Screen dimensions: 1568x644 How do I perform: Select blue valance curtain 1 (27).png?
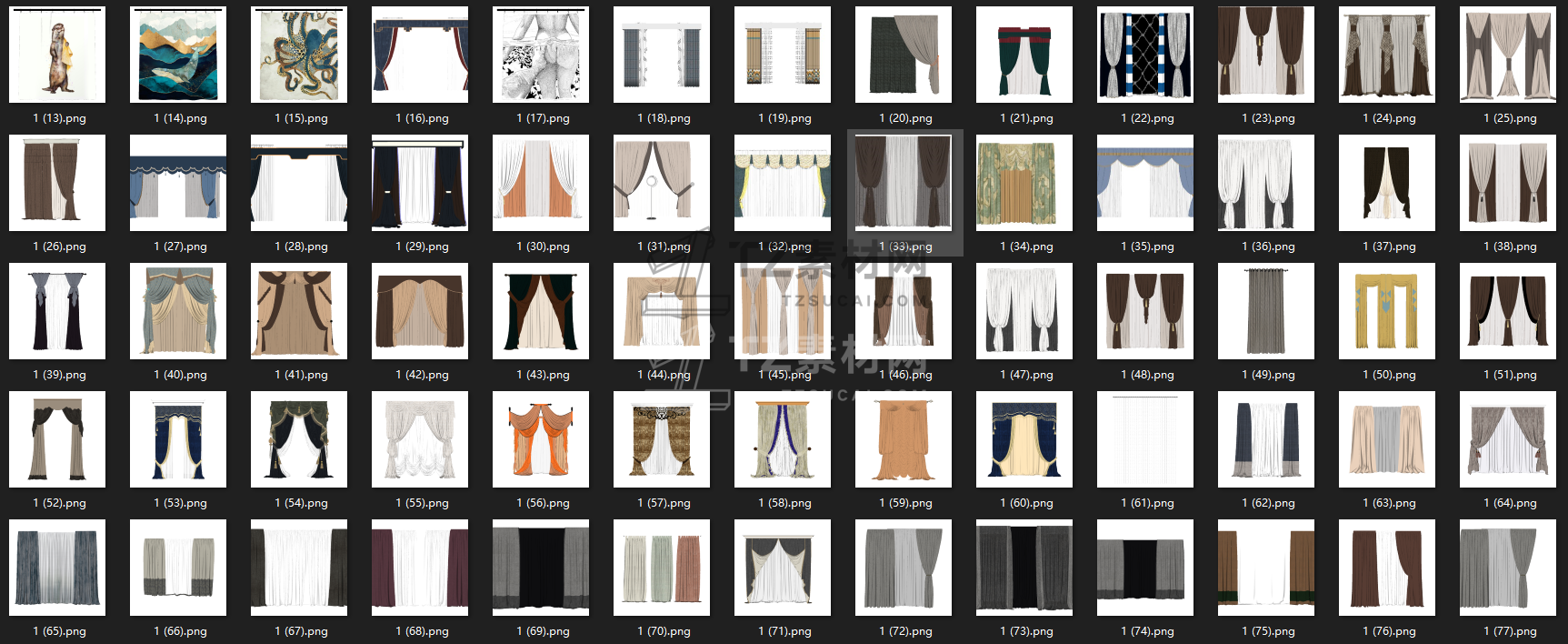pos(178,183)
